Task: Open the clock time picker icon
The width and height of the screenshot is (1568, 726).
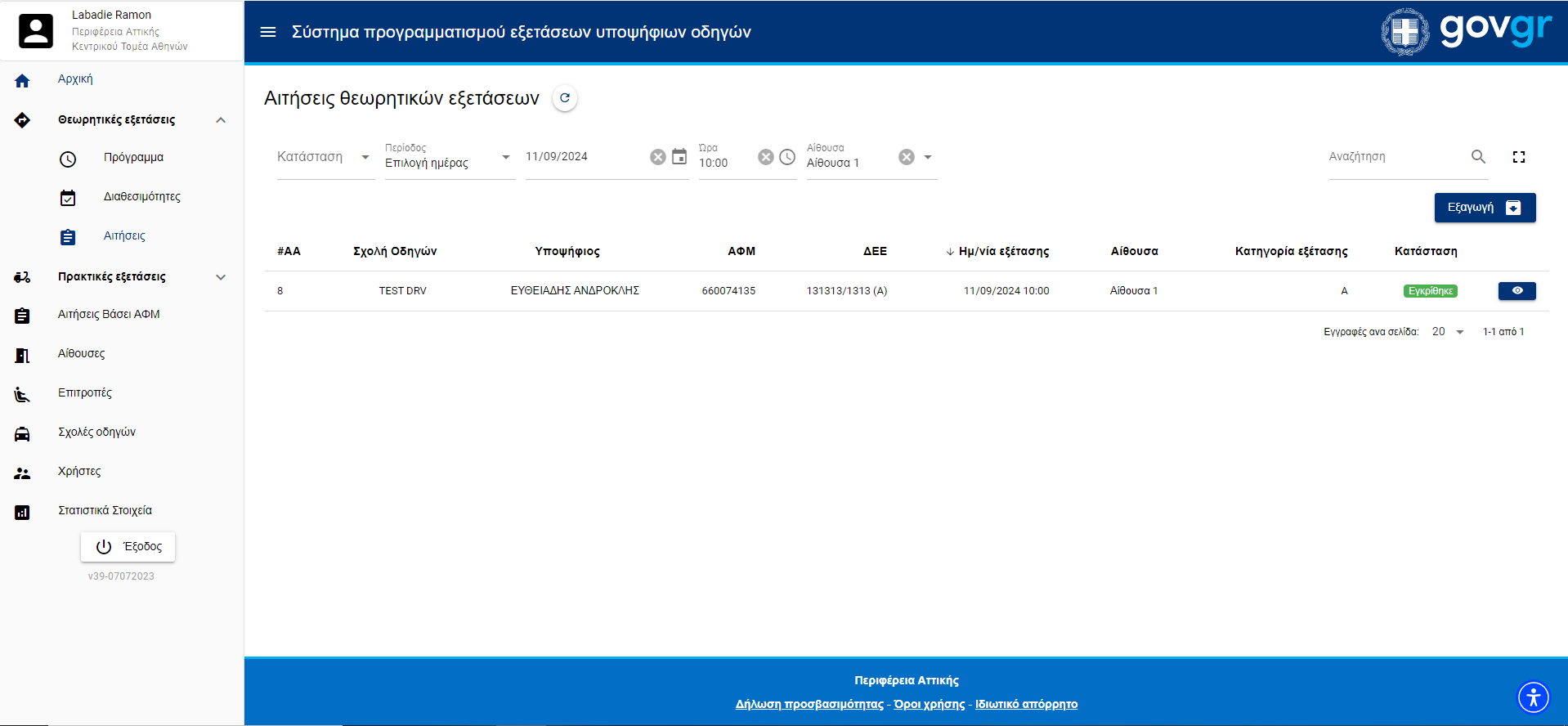Action: [787, 157]
